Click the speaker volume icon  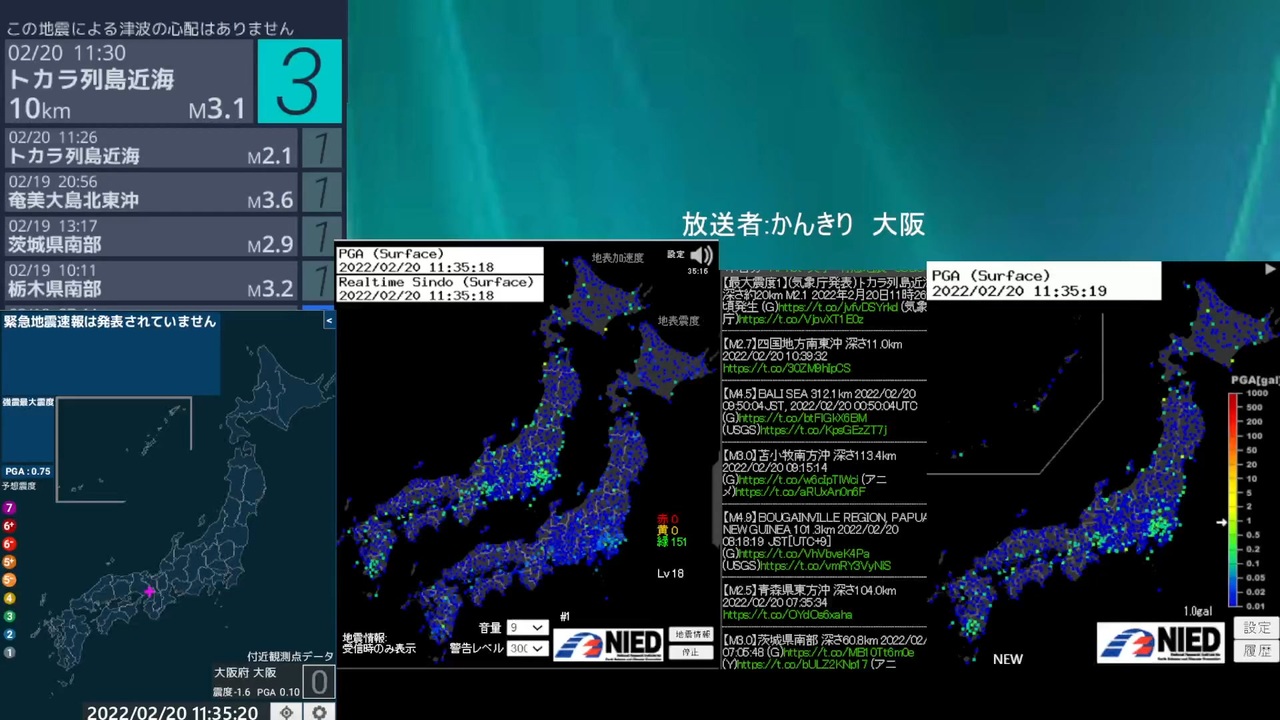pyautogui.click(x=701, y=255)
